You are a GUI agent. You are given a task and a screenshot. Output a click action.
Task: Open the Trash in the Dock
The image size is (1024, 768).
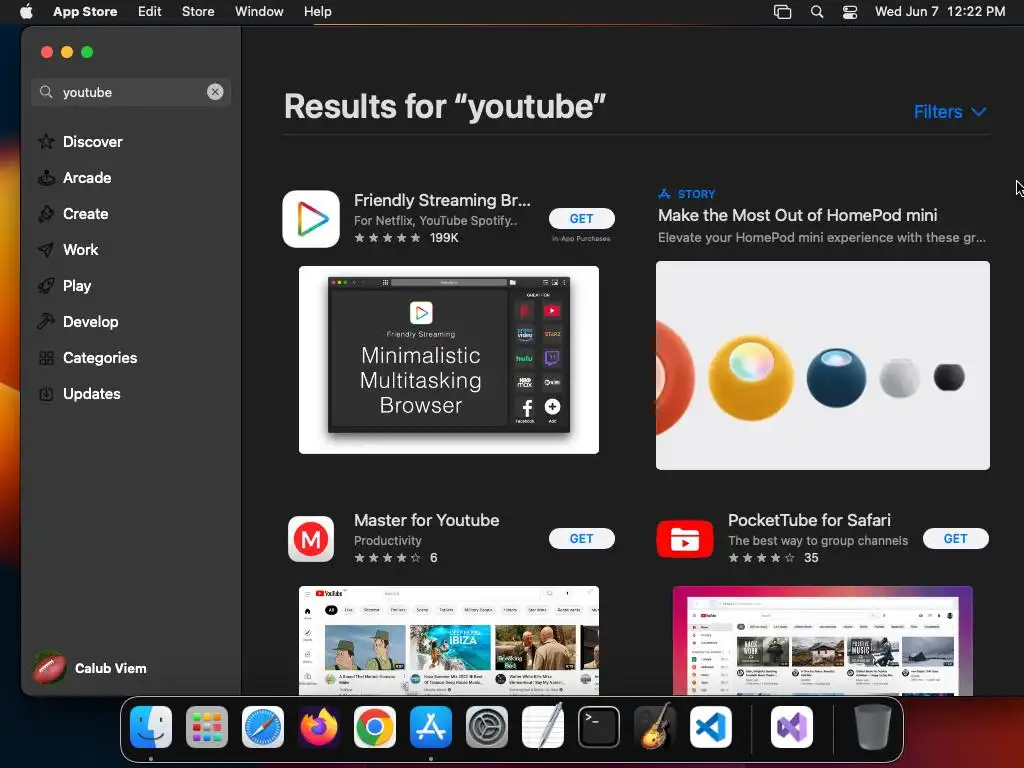872,727
